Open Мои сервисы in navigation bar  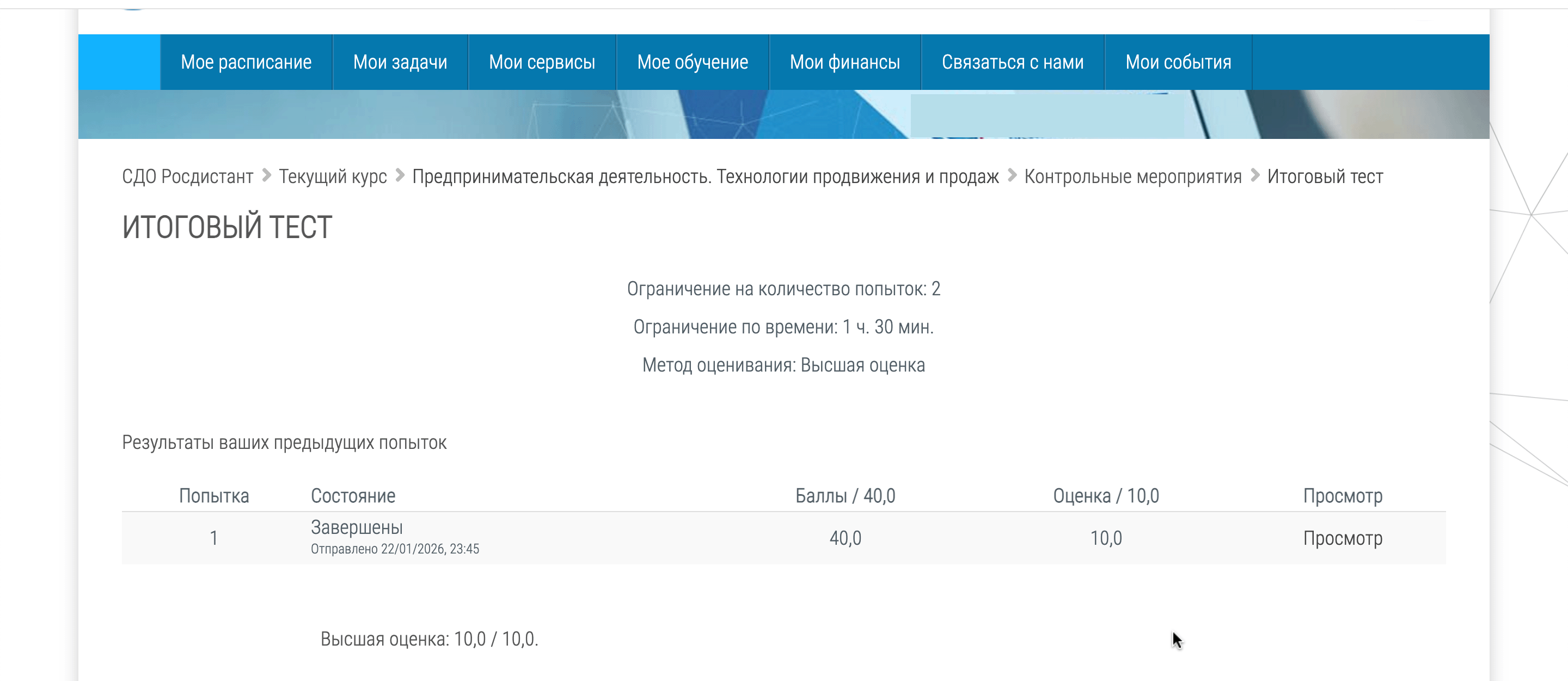tap(542, 62)
